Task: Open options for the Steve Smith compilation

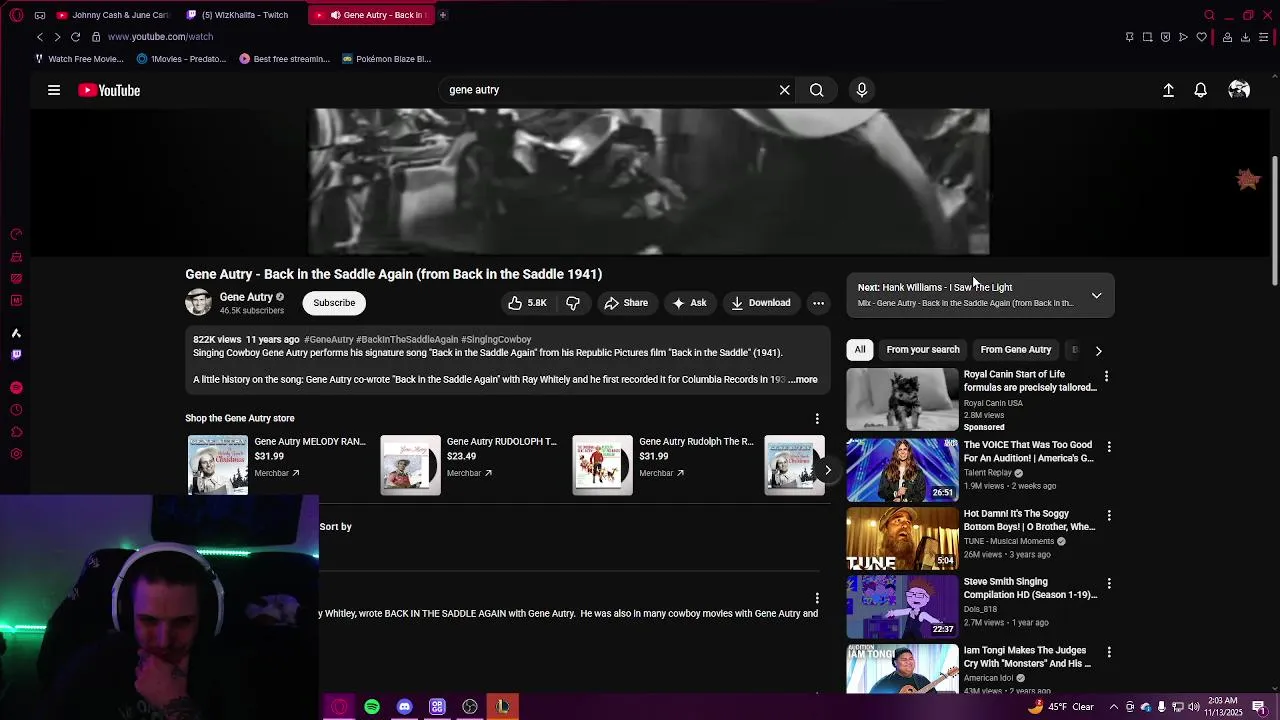Action: click(1108, 584)
